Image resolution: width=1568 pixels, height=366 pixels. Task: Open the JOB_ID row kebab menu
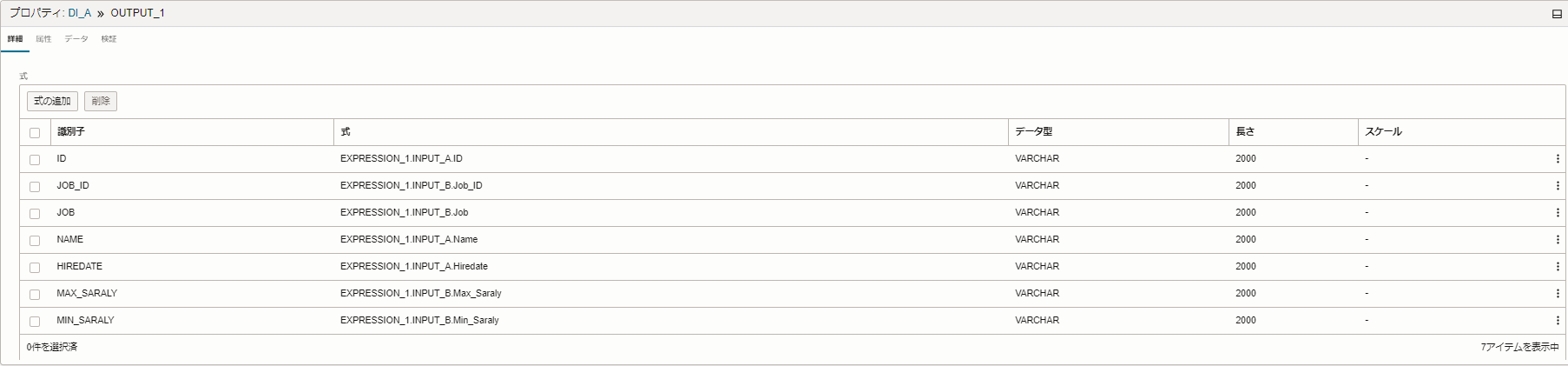point(1558,186)
